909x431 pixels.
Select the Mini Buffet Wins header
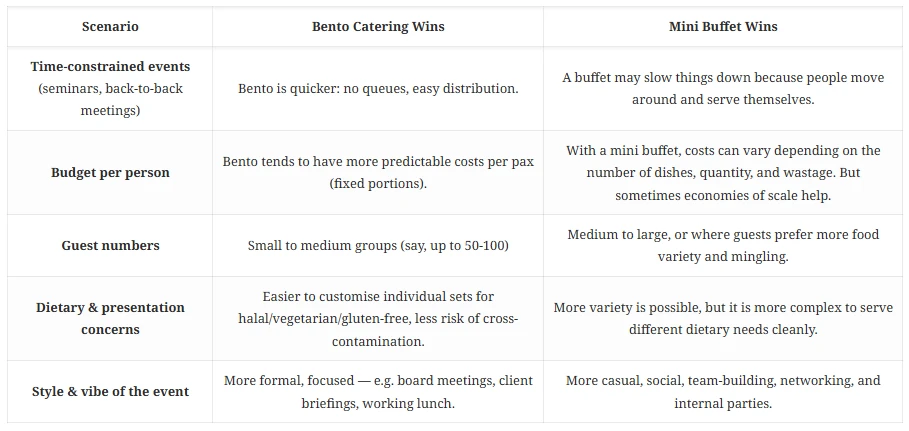(722, 27)
